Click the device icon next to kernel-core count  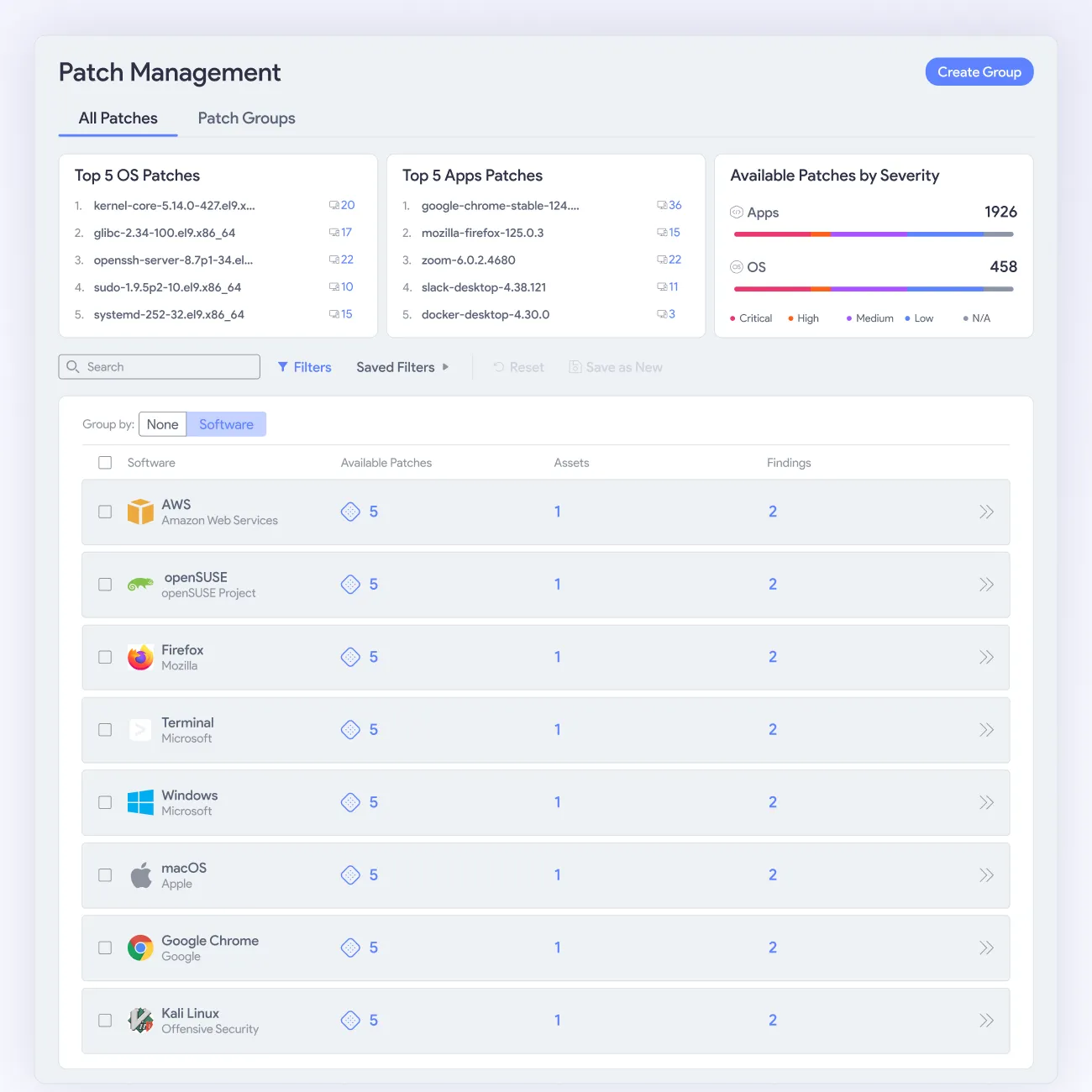pos(334,205)
